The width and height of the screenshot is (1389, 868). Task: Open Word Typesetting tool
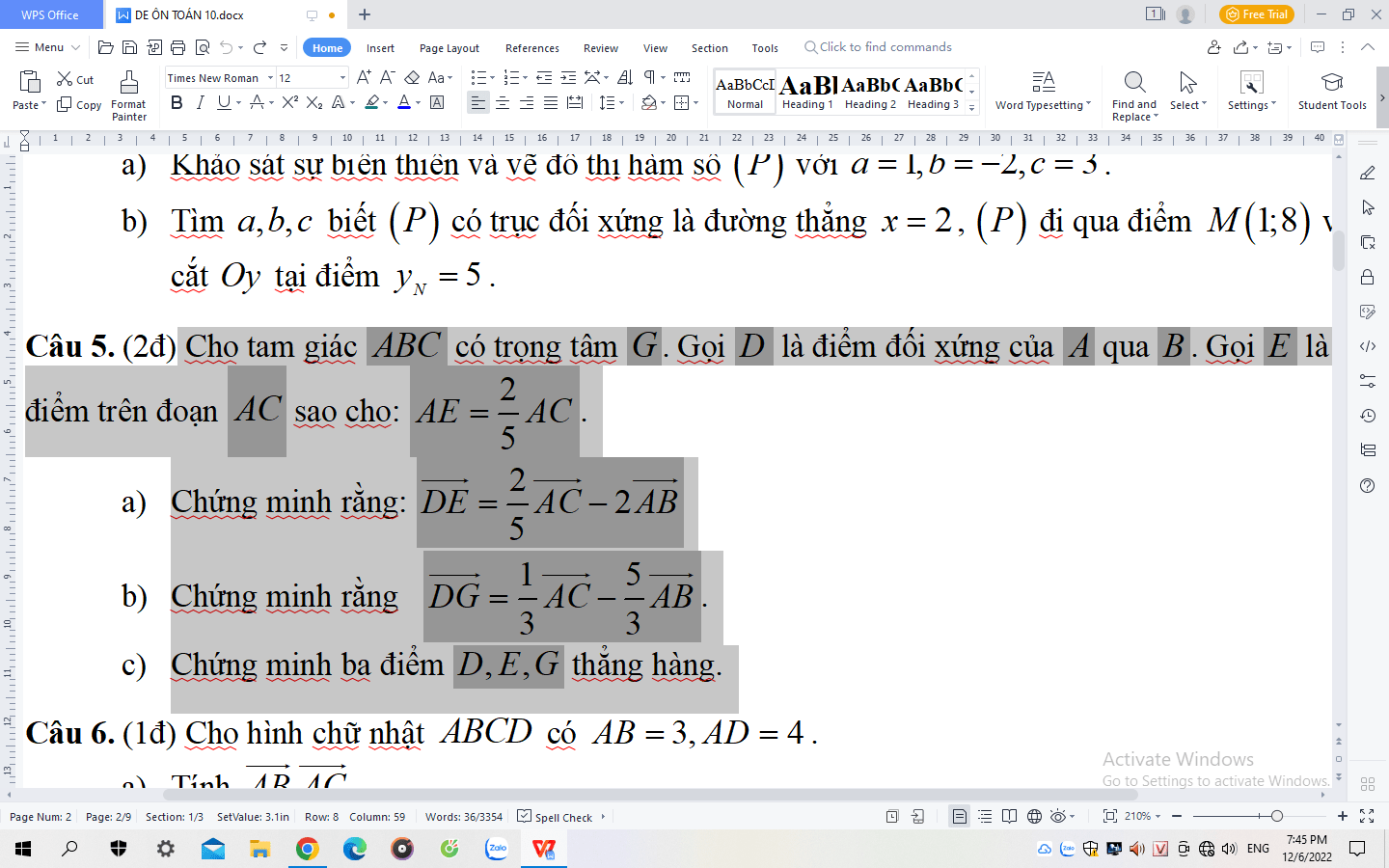click(x=1043, y=83)
